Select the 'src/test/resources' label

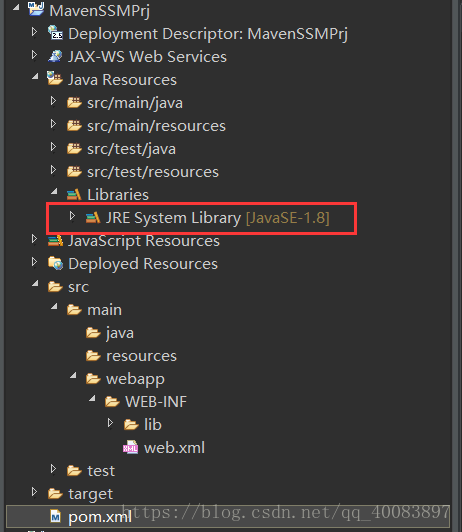click(153, 172)
